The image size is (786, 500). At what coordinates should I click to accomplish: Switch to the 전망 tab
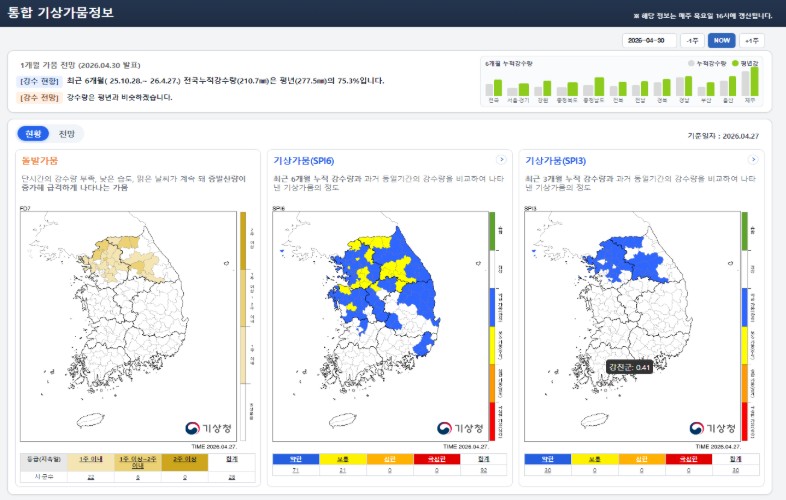(x=67, y=133)
